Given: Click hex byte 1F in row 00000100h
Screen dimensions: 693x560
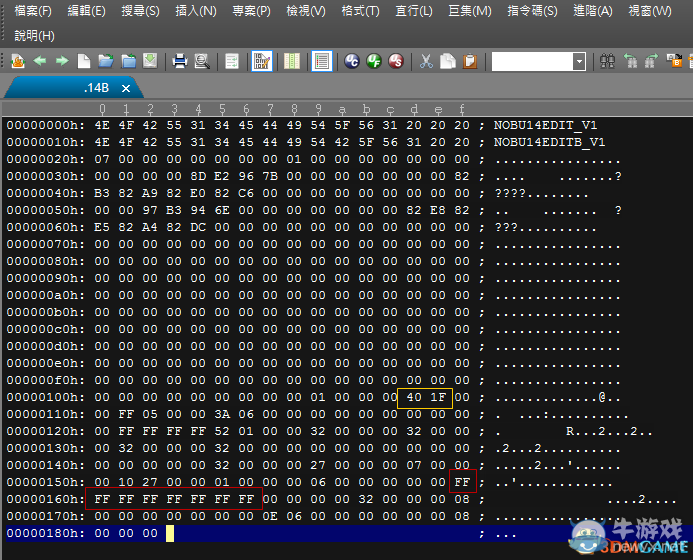Looking at the screenshot, I should click(438, 397).
